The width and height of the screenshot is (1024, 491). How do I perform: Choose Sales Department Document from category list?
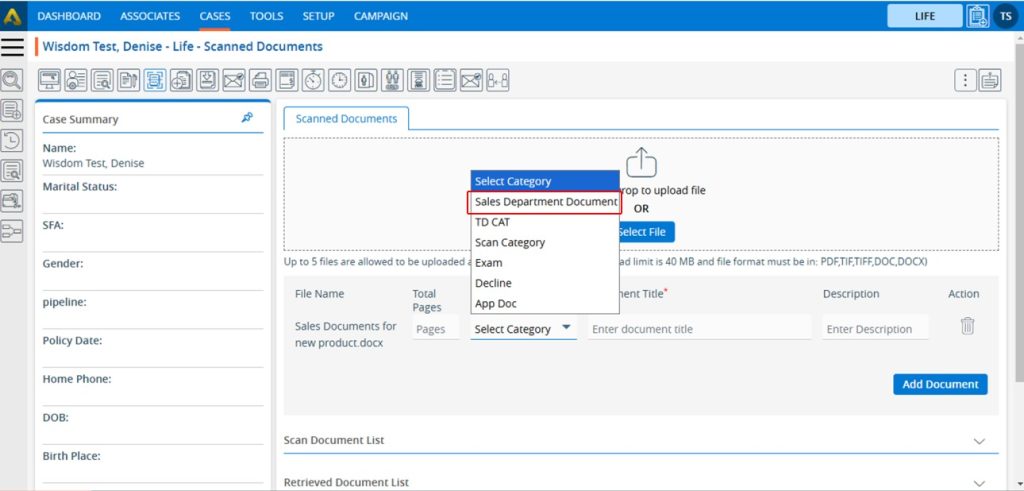pos(546,202)
